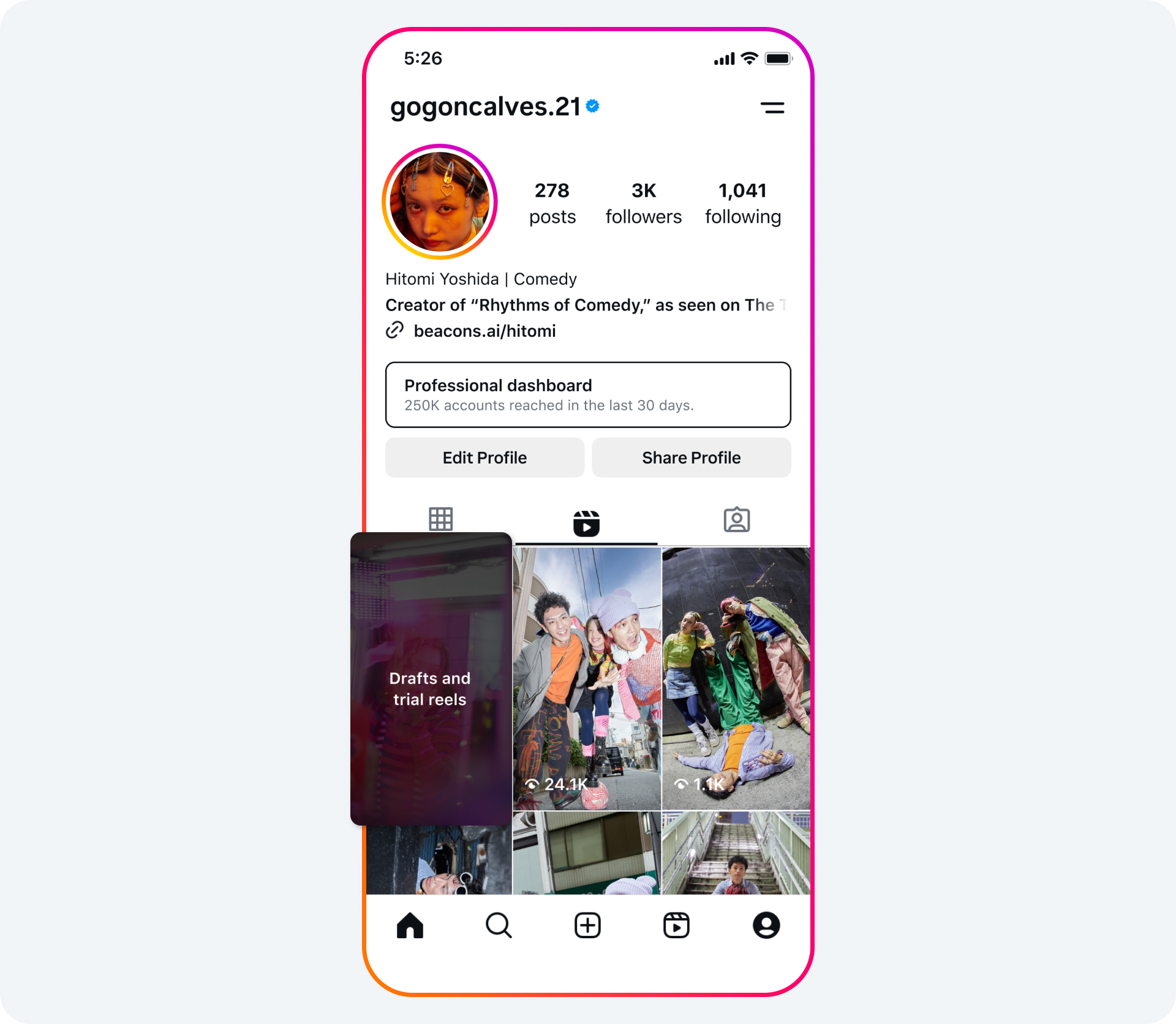Click the Edit Profile button

[x=484, y=457]
